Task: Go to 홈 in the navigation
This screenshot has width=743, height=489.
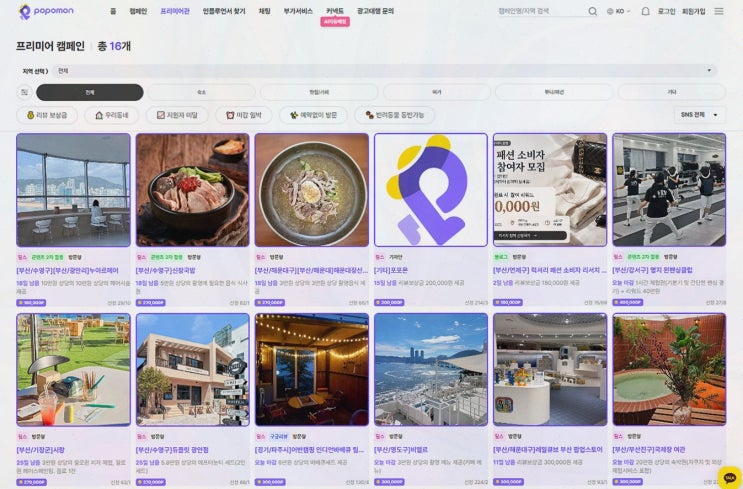Action: (x=113, y=11)
